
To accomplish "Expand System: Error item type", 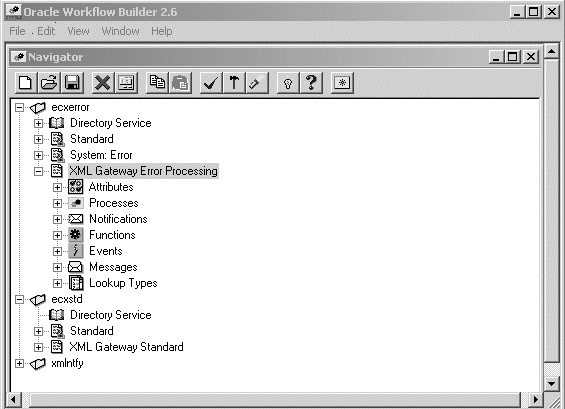I will click(x=38, y=155).
